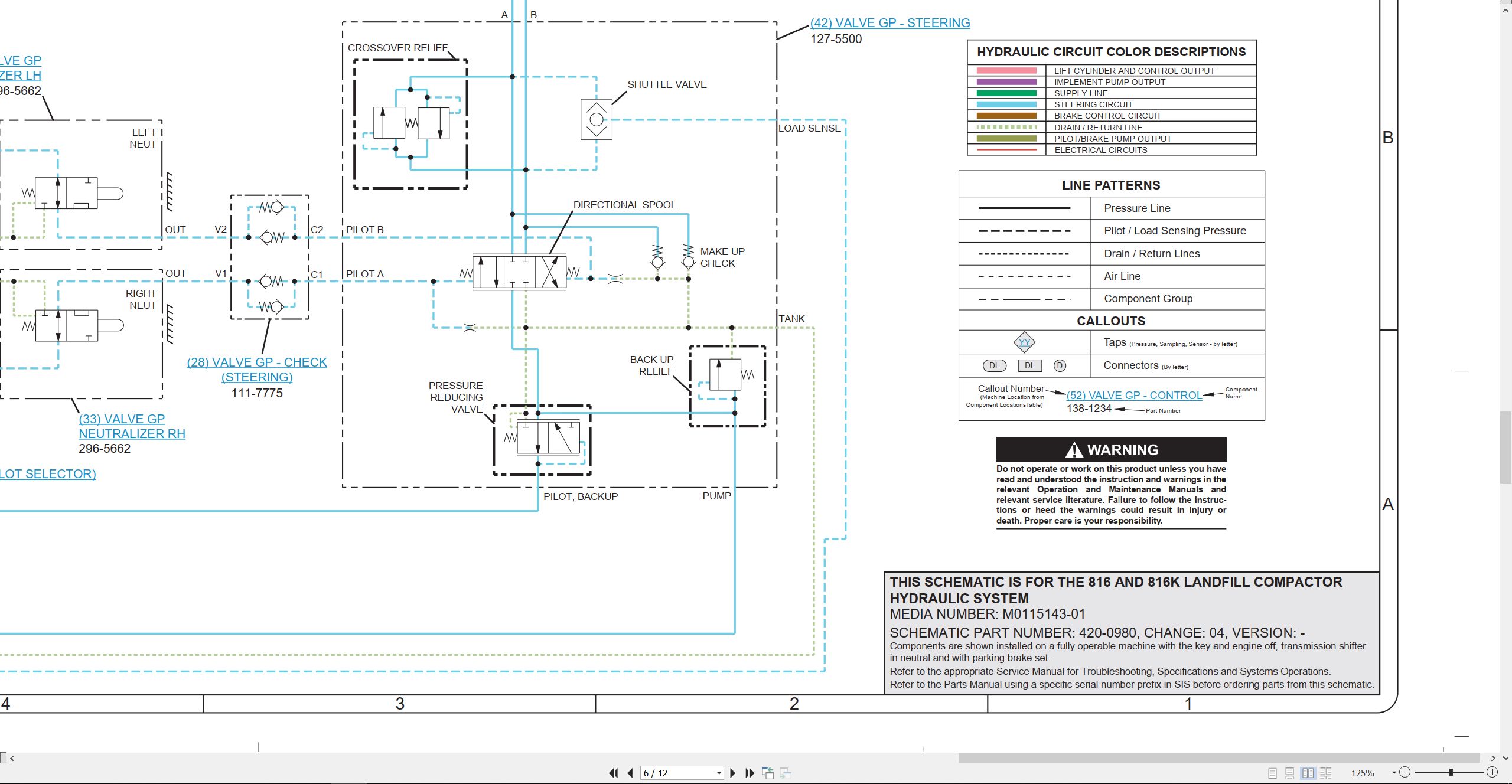Screen dimensions: 1512x784
Task: Click the HYDRAULIC CIRCUIT COLOR DESCRIPTIONS heading
Action: pyautogui.click(x=1112, y=52)
